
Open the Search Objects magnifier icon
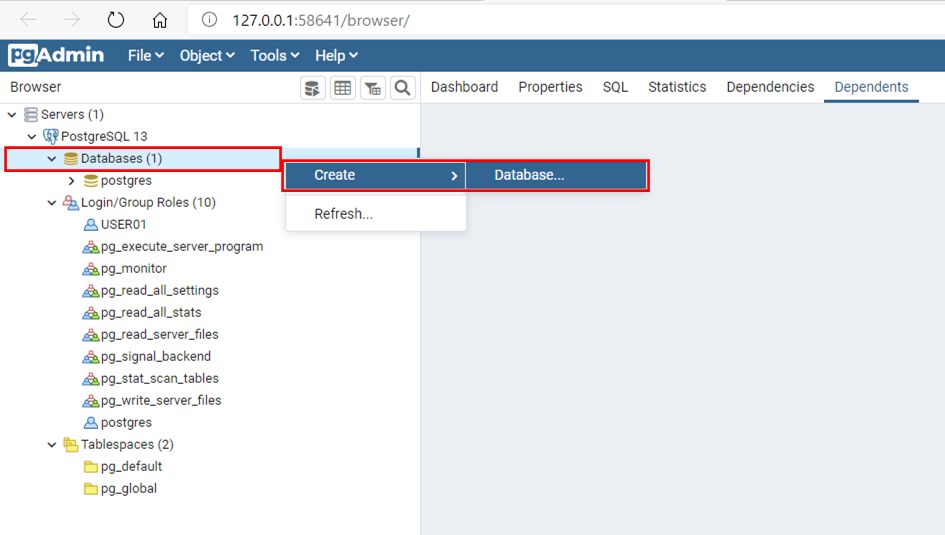[x=403, y=88]
